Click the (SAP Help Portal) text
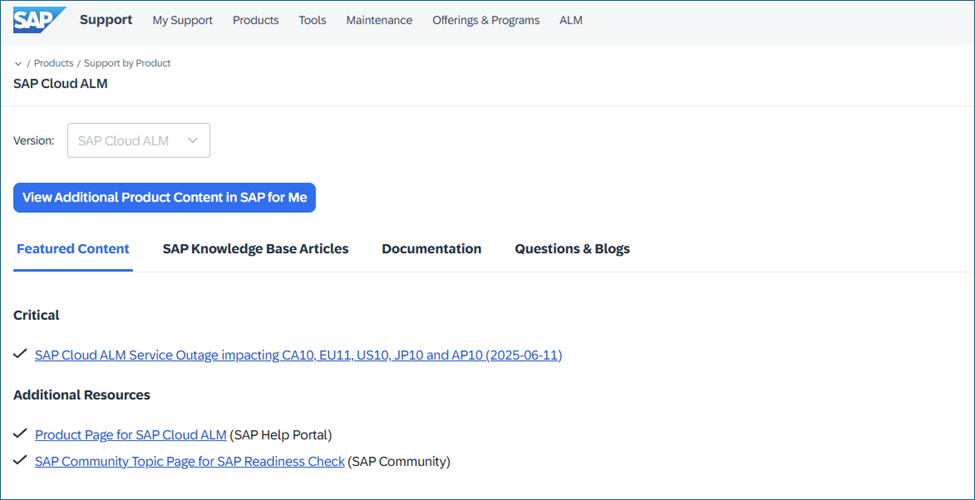The height and width of the screenshot is (500, 975). 281,435
